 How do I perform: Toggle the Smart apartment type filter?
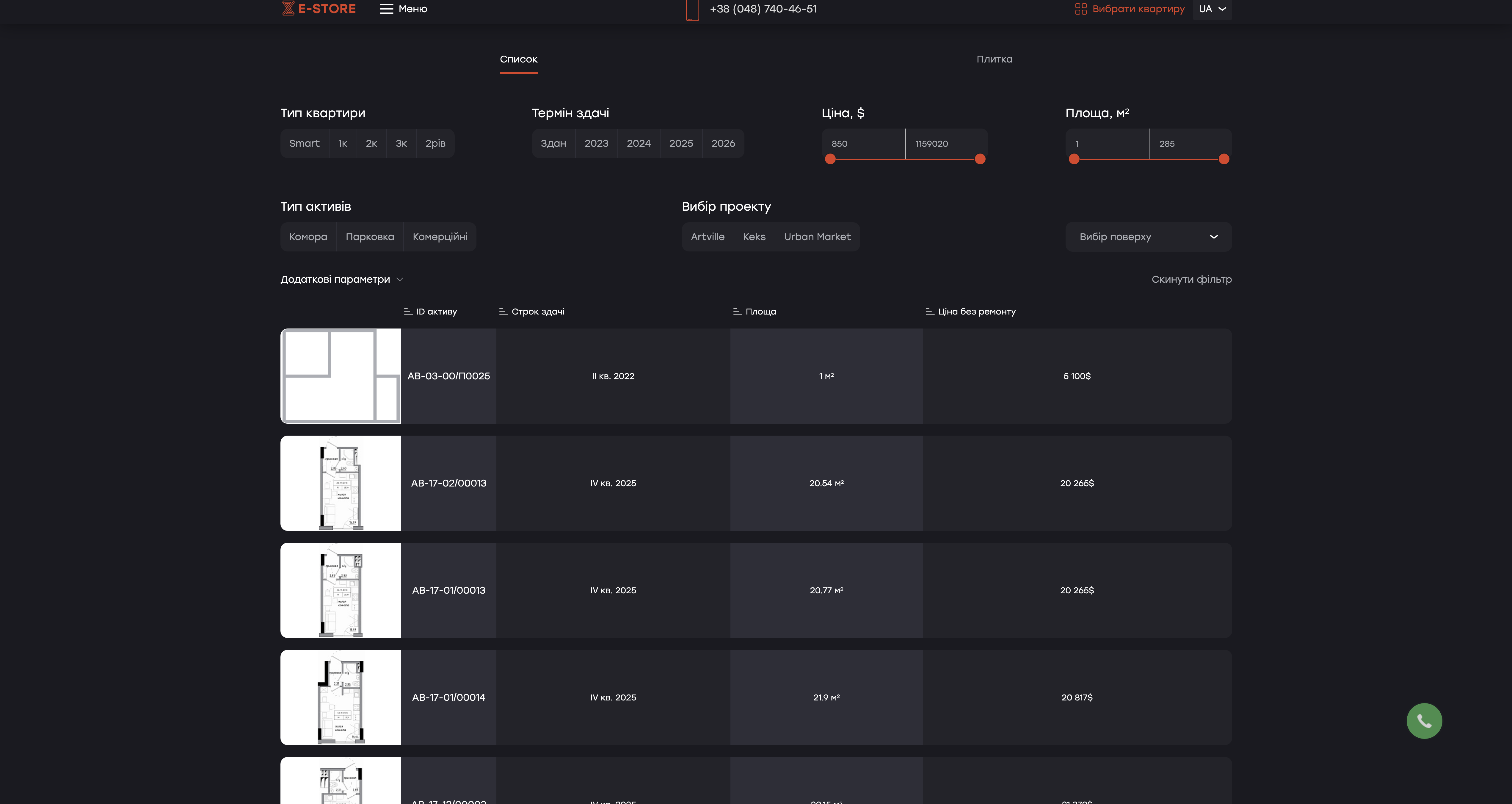[x=304, y=143]
